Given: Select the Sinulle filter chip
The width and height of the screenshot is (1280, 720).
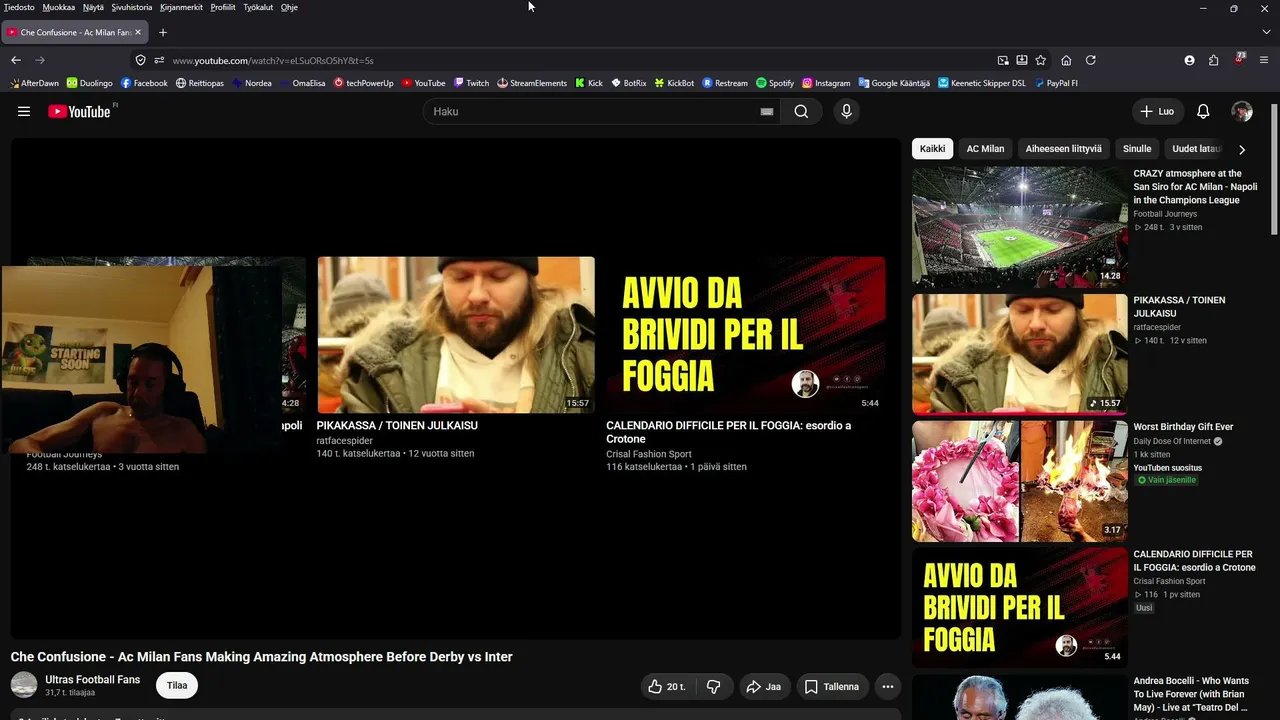Looking at the screenshot, I should (x=1137, y=149).
